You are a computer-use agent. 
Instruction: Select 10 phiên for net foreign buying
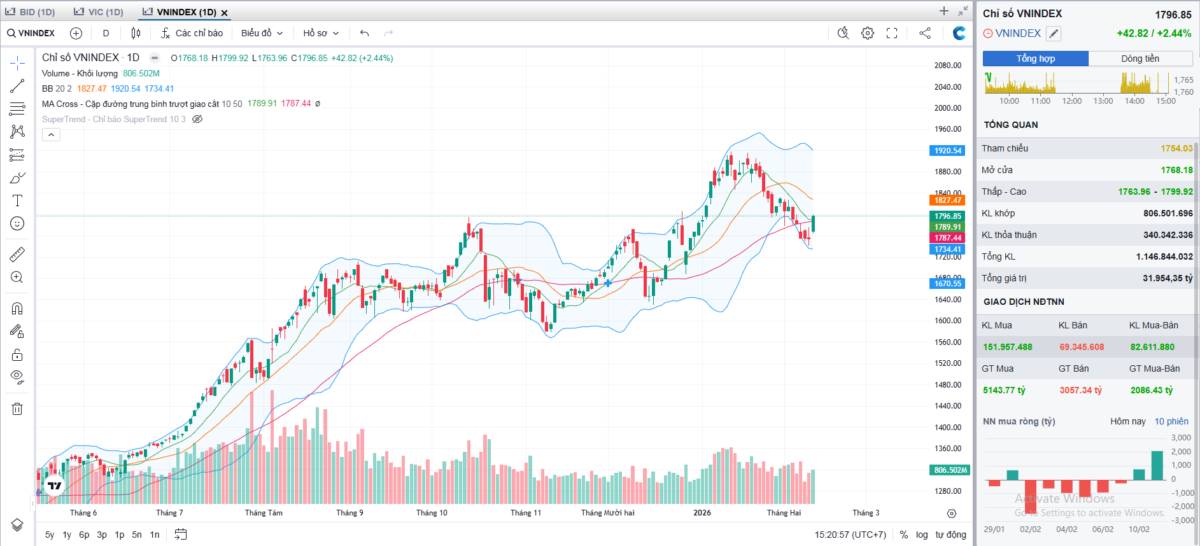[x=1173, y=421]
